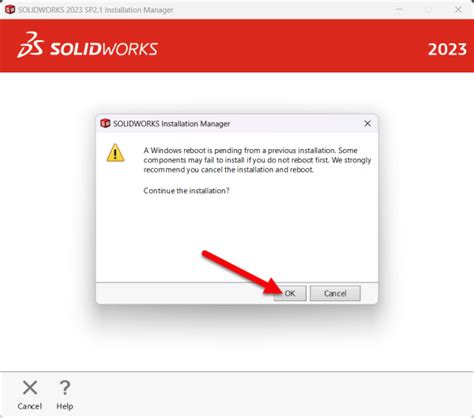
Task: Click the 3DS Dassault logo in banner
Action: [30, 45]
